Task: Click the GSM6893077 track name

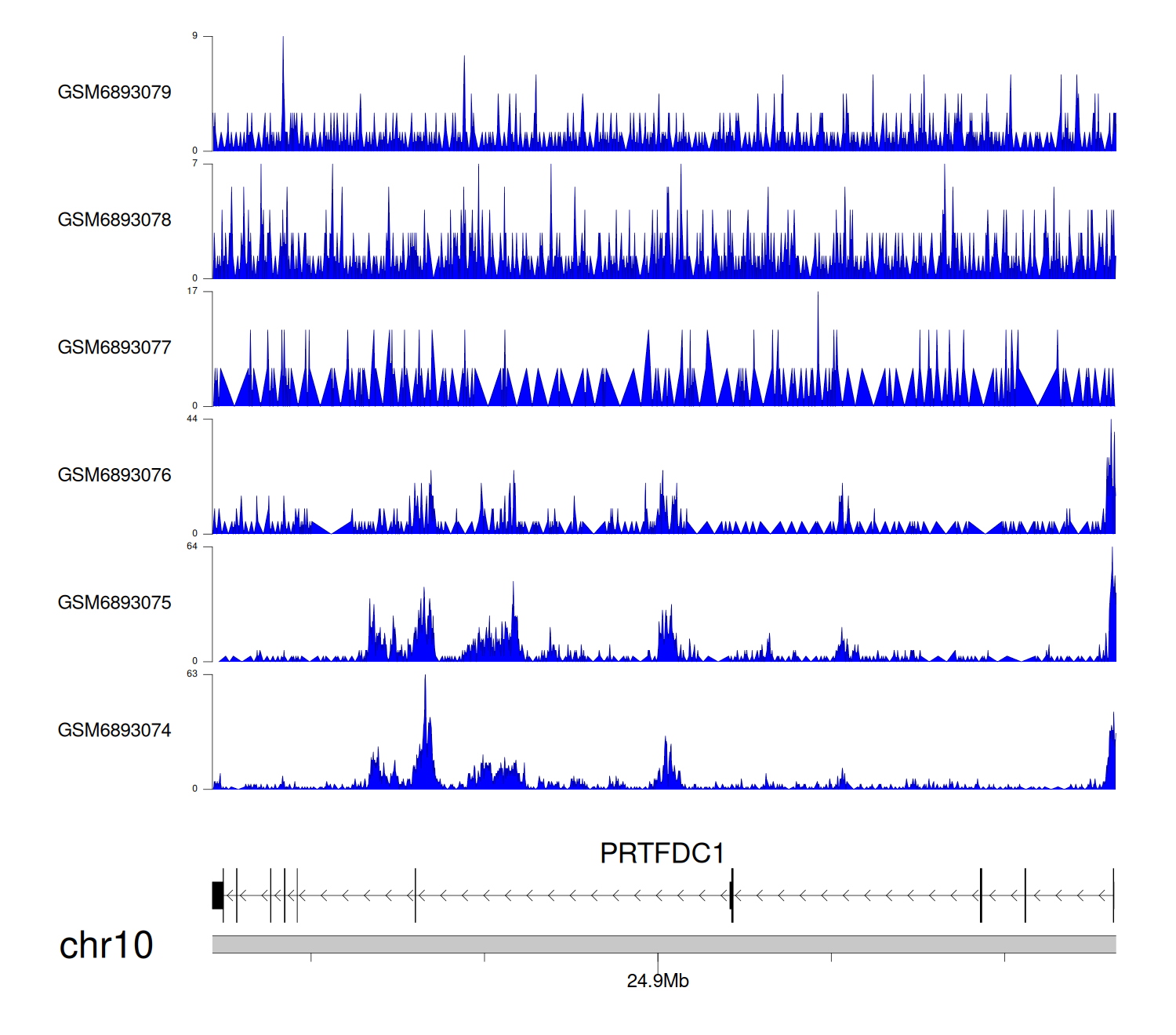Action: pos(114,348)
